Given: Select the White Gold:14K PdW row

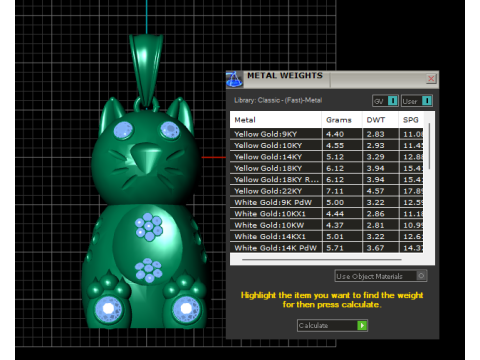Looking at the screenshot, I should tap(327, 248).
